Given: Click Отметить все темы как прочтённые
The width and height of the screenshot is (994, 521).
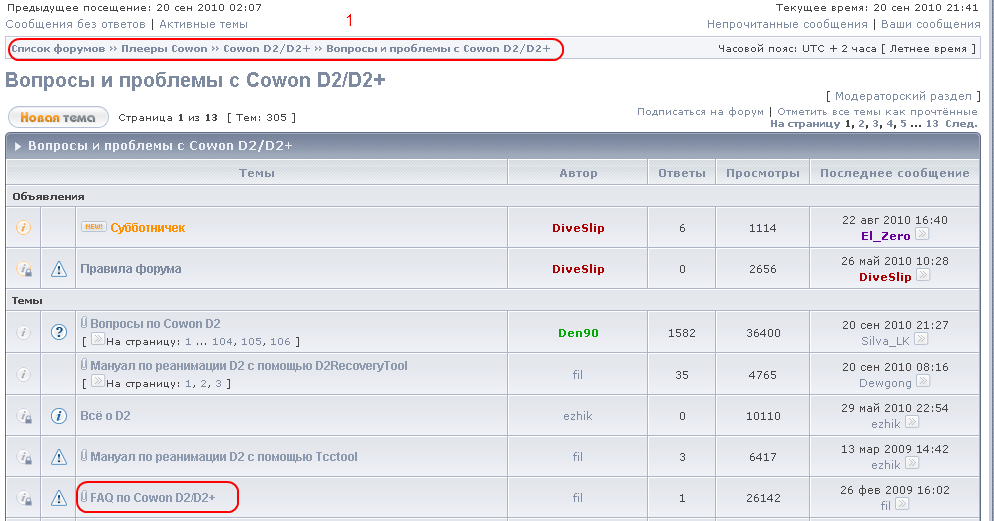Looking at the screenshot, I should (877, 112).
